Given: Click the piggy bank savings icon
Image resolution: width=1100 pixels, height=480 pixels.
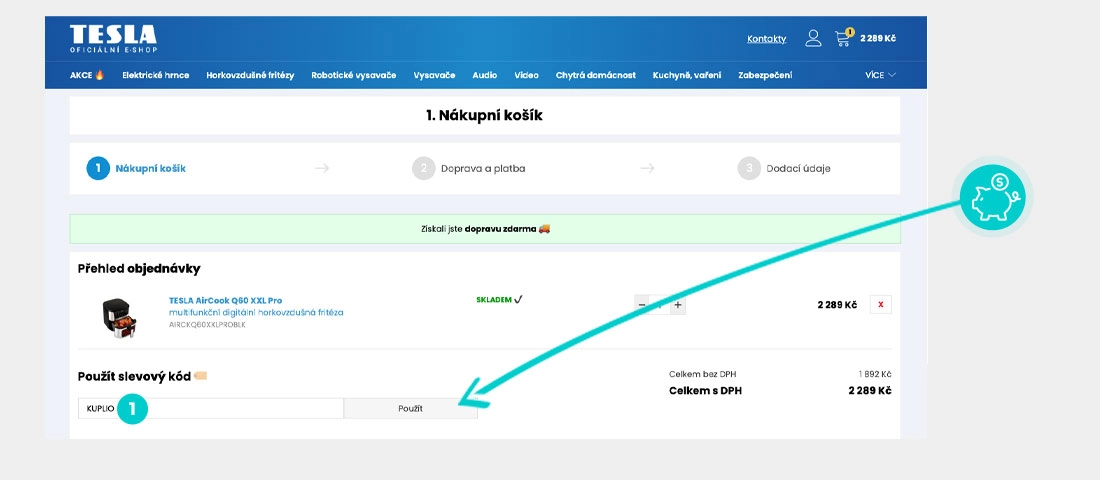Looking at the screenshot, I should (x=991, y=198).
